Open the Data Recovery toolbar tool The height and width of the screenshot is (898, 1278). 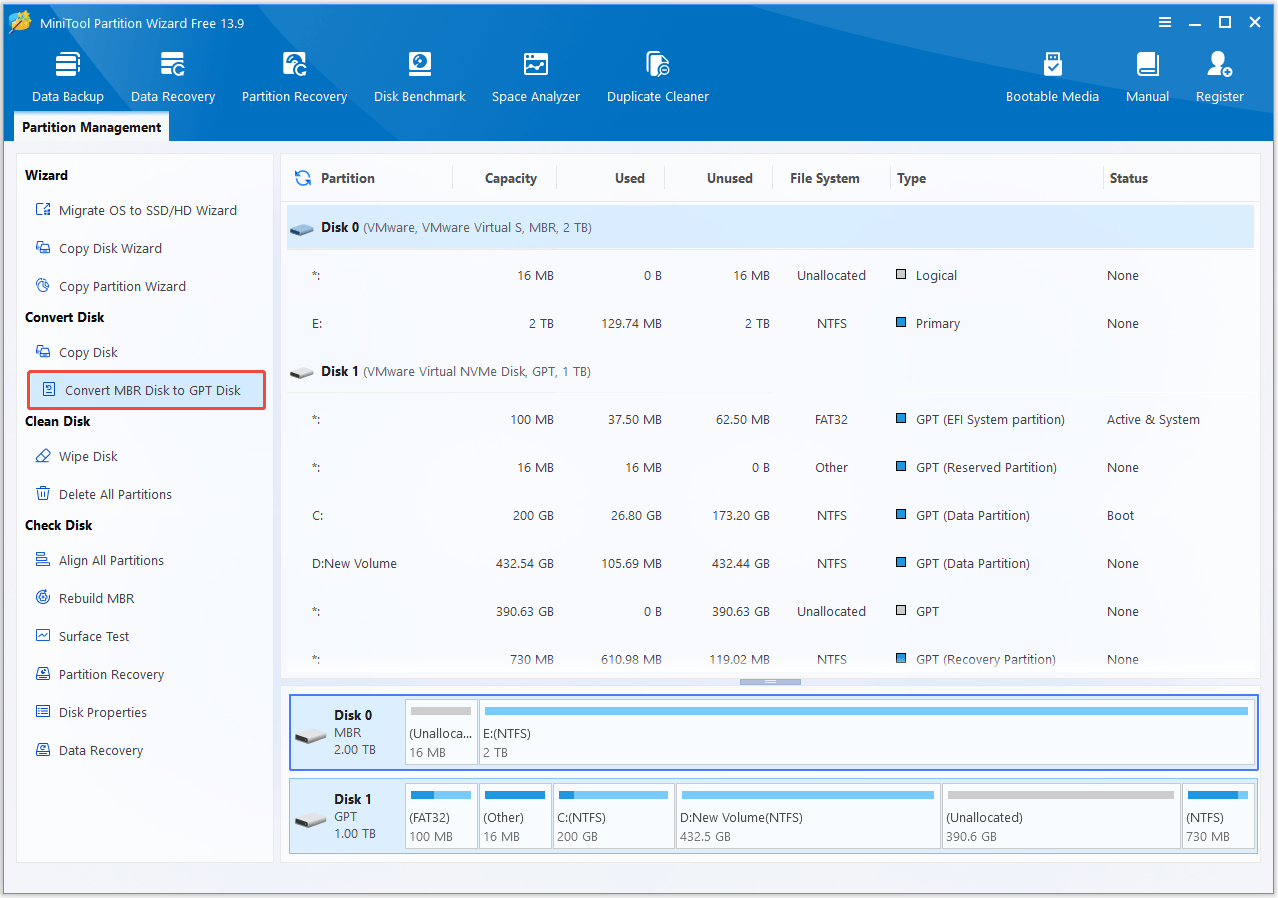[173, 77]
